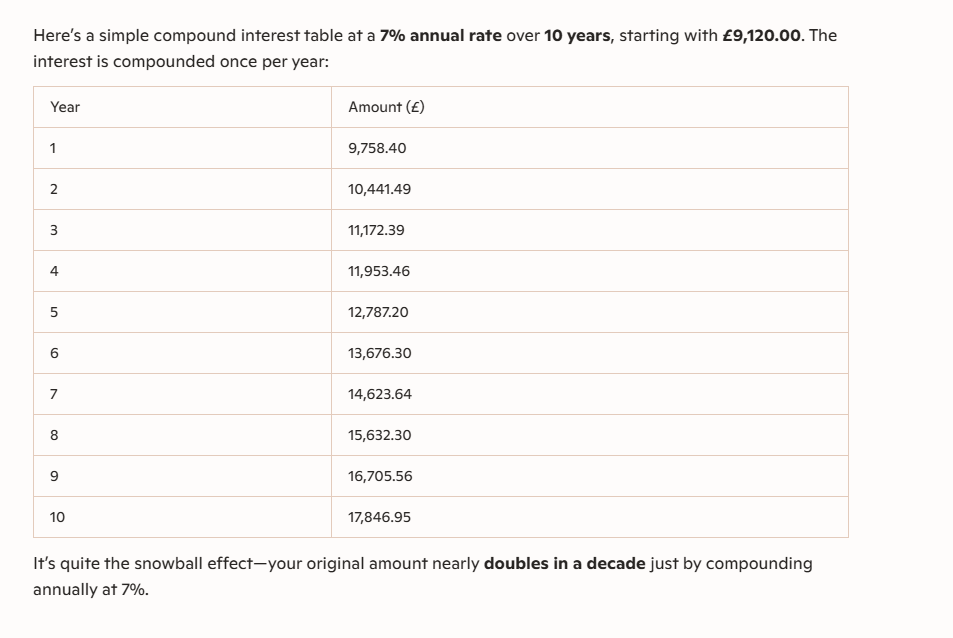
Task: Click the "Amount (£)" column header
Action: point(386,107)
